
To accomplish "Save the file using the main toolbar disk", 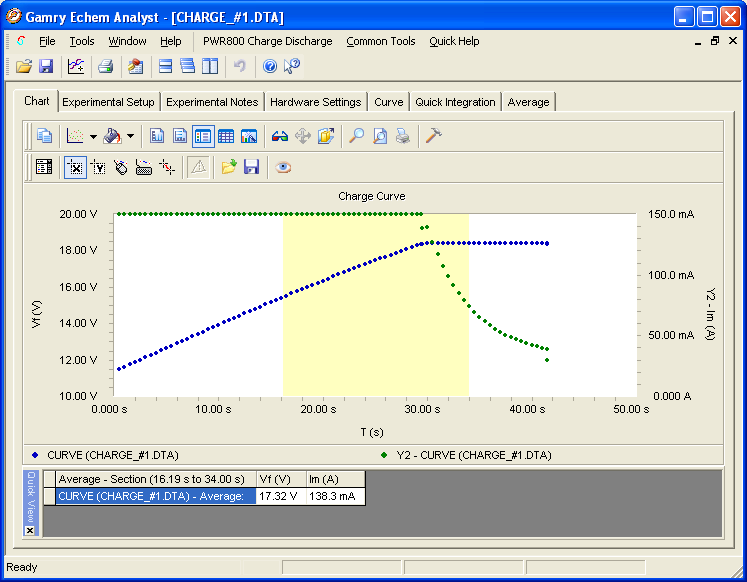I will pos(46,66).
